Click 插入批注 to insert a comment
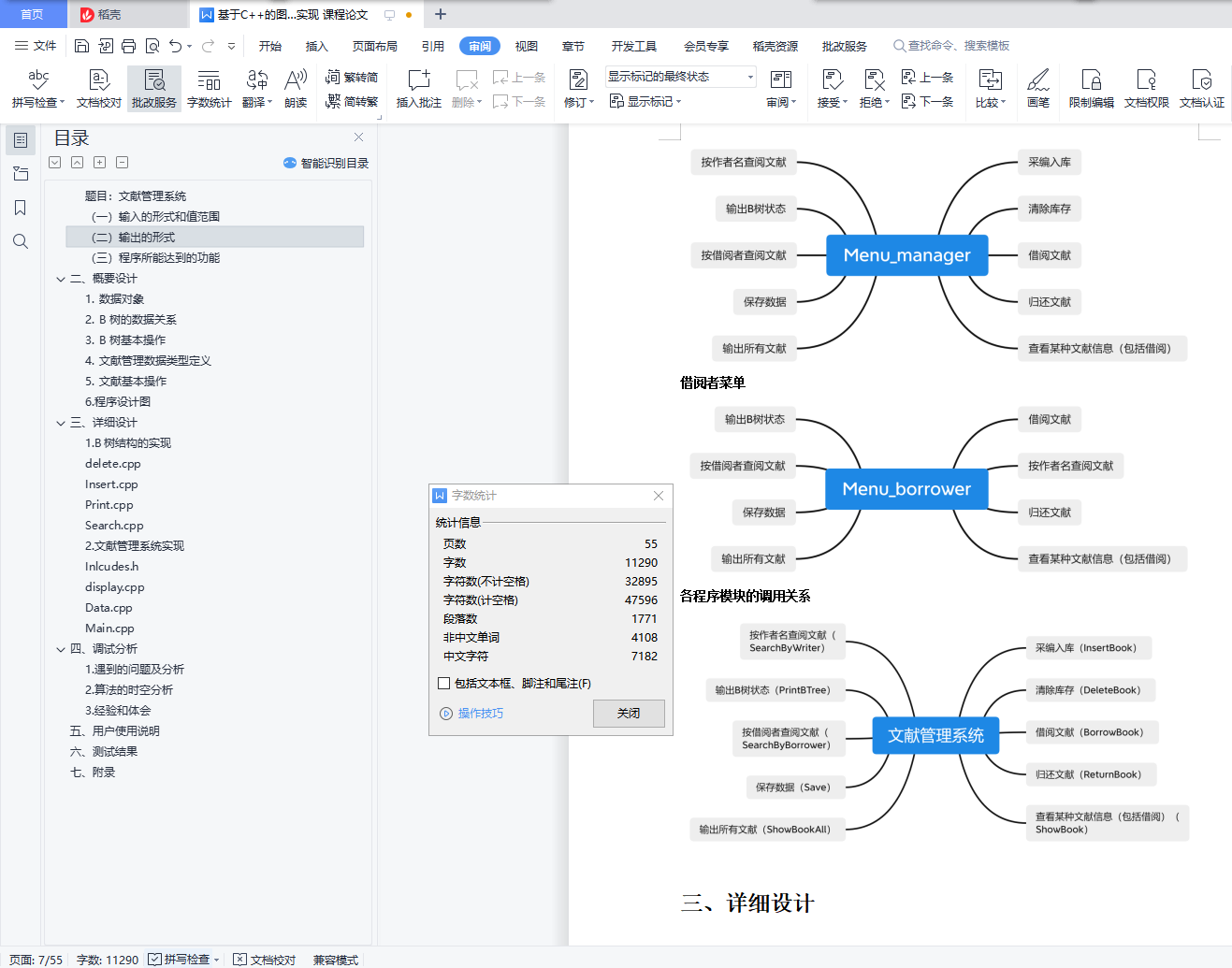The image size is (1232, 968). (419, 89)
